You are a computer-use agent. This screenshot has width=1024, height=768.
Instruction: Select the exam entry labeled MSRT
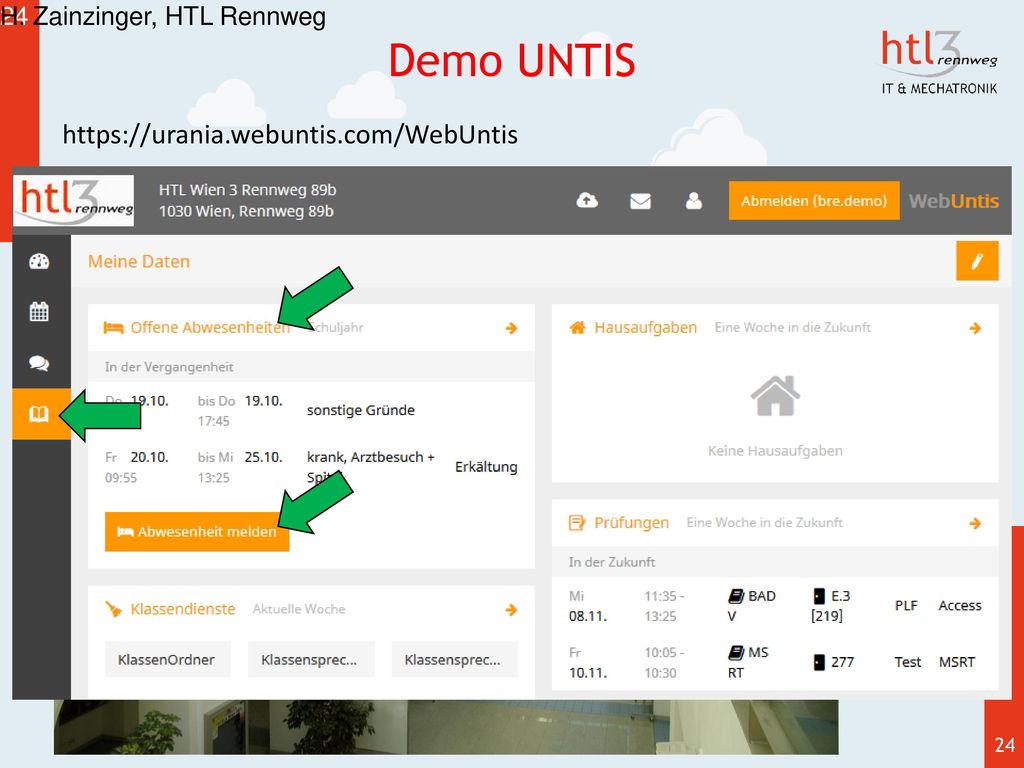957,662
